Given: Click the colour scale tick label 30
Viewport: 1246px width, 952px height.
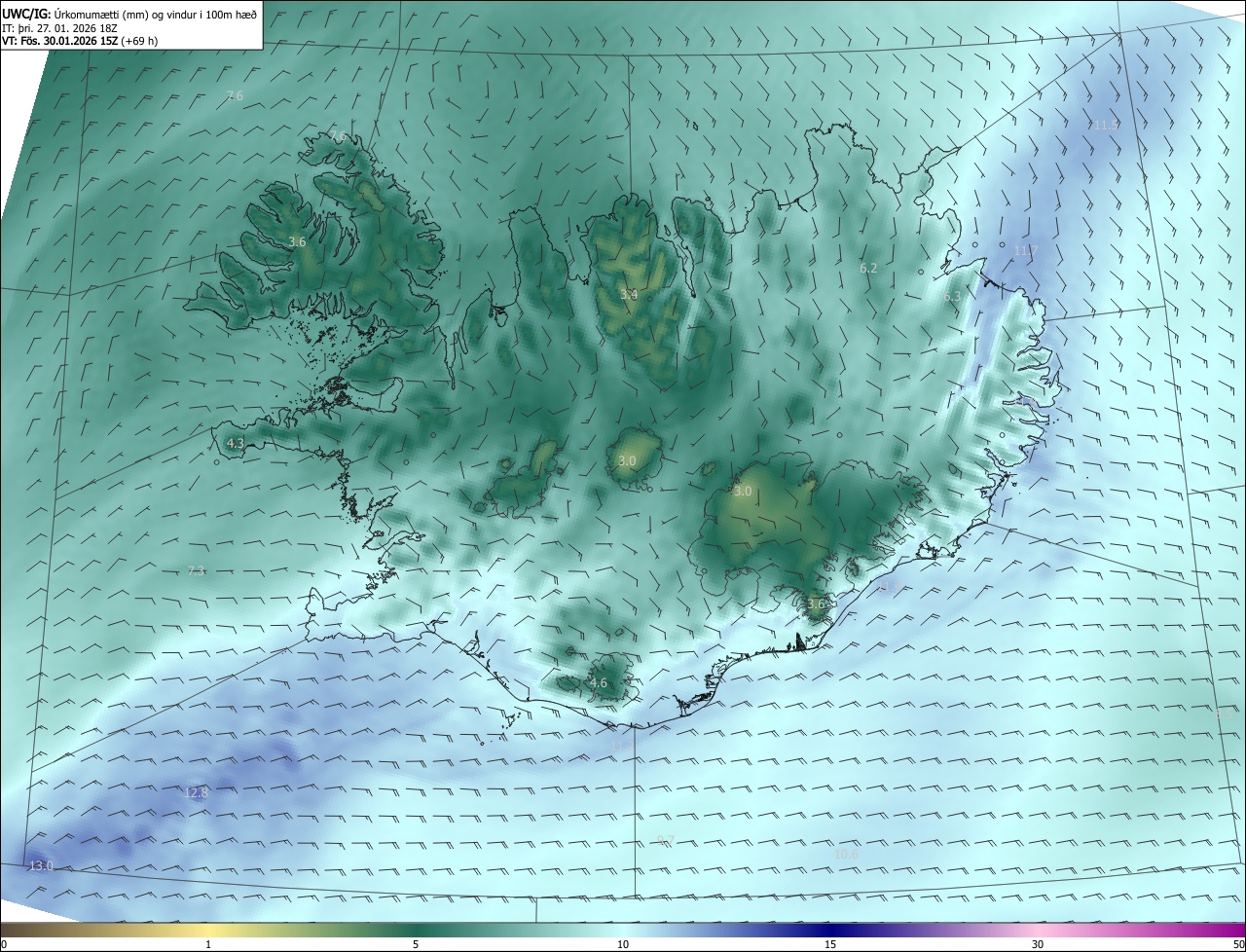Looking at the screenshot, I should (1038, 944).
